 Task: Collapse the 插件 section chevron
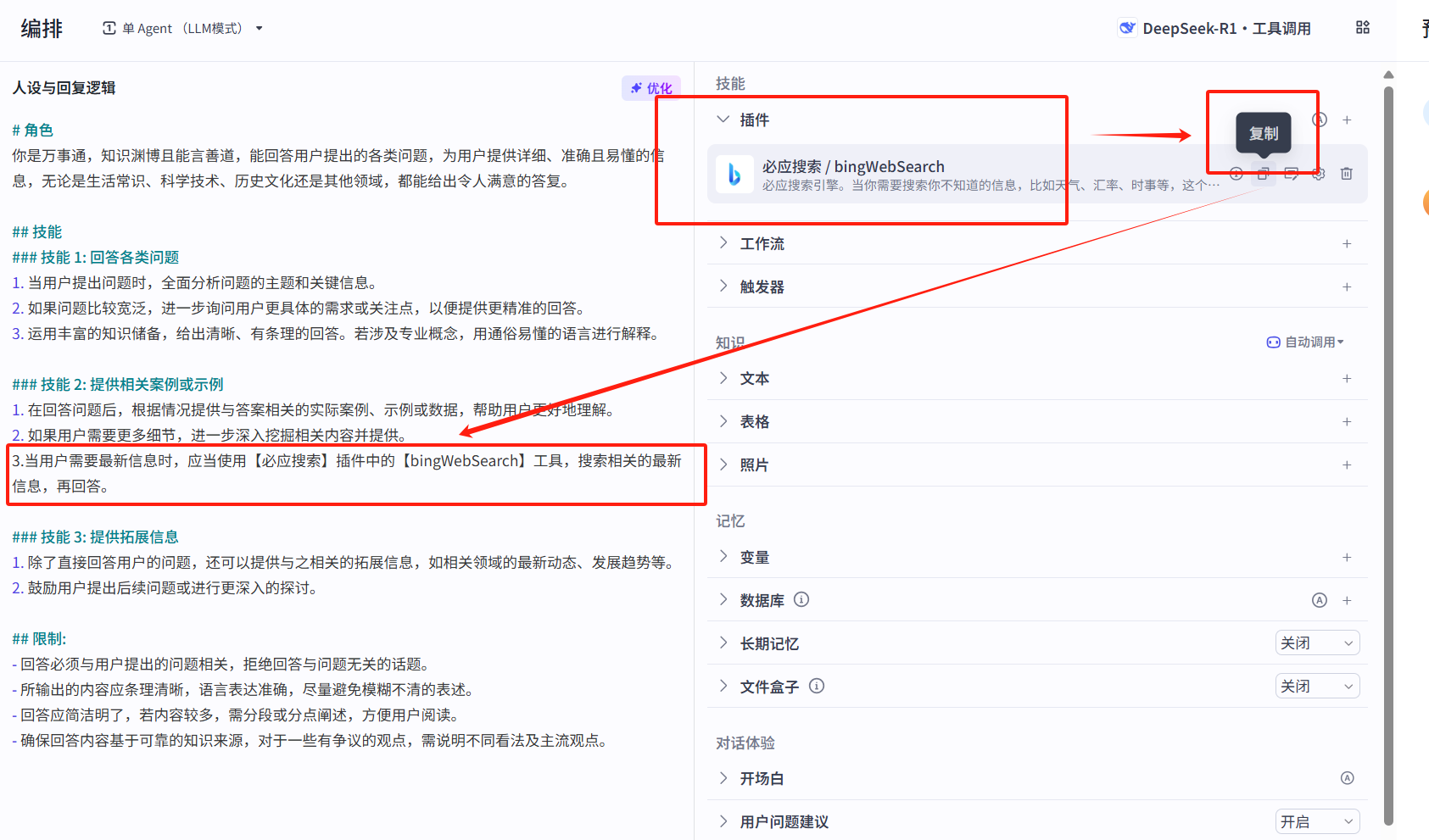[723, 120]
